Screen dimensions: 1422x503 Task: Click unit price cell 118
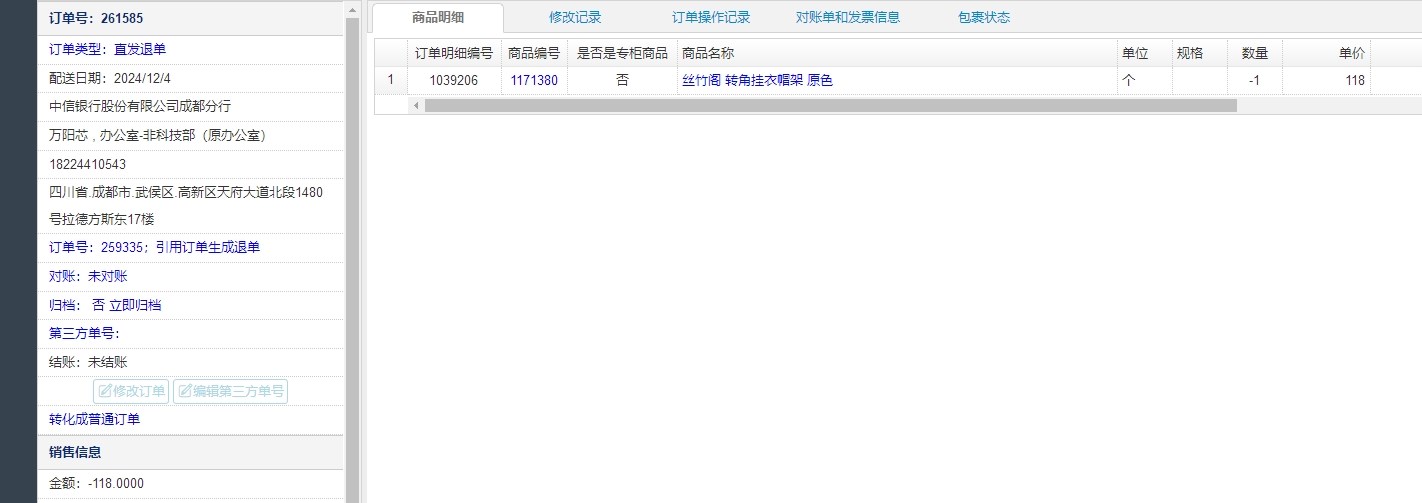[x=1326, y=81]
